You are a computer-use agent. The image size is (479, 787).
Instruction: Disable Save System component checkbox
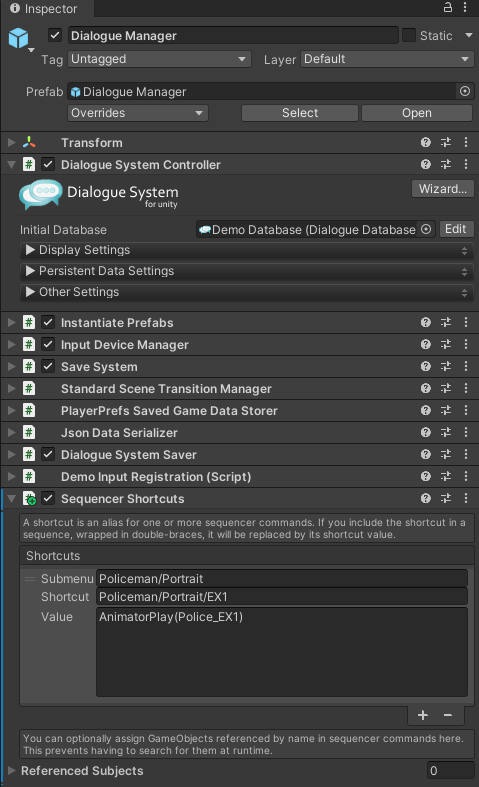click(x=48, y=367)
